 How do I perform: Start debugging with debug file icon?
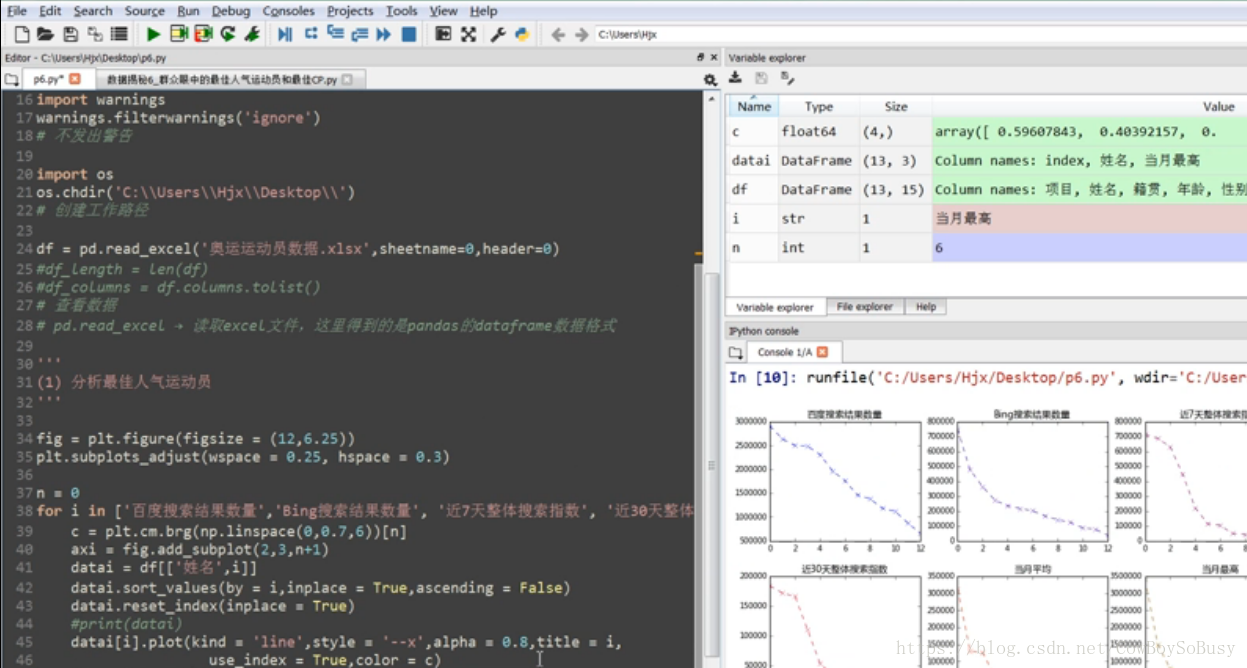[285, 34]
